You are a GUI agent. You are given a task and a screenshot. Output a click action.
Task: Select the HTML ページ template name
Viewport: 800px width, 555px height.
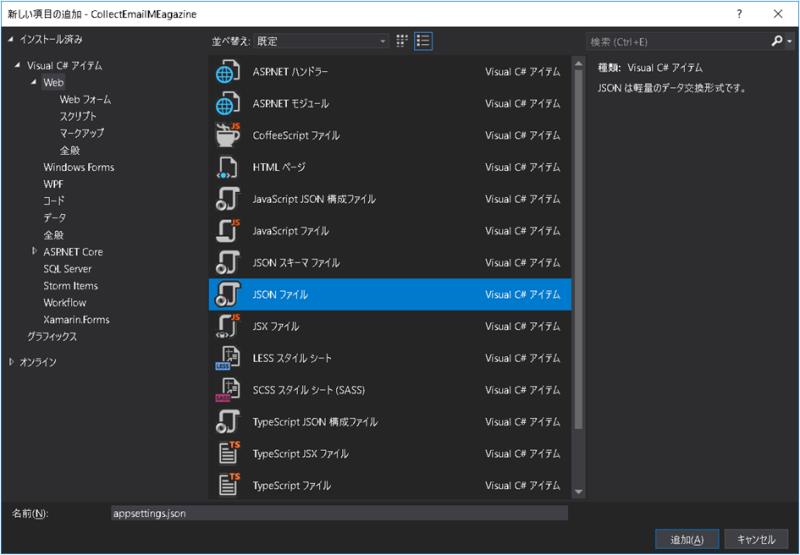pos(279,167)
